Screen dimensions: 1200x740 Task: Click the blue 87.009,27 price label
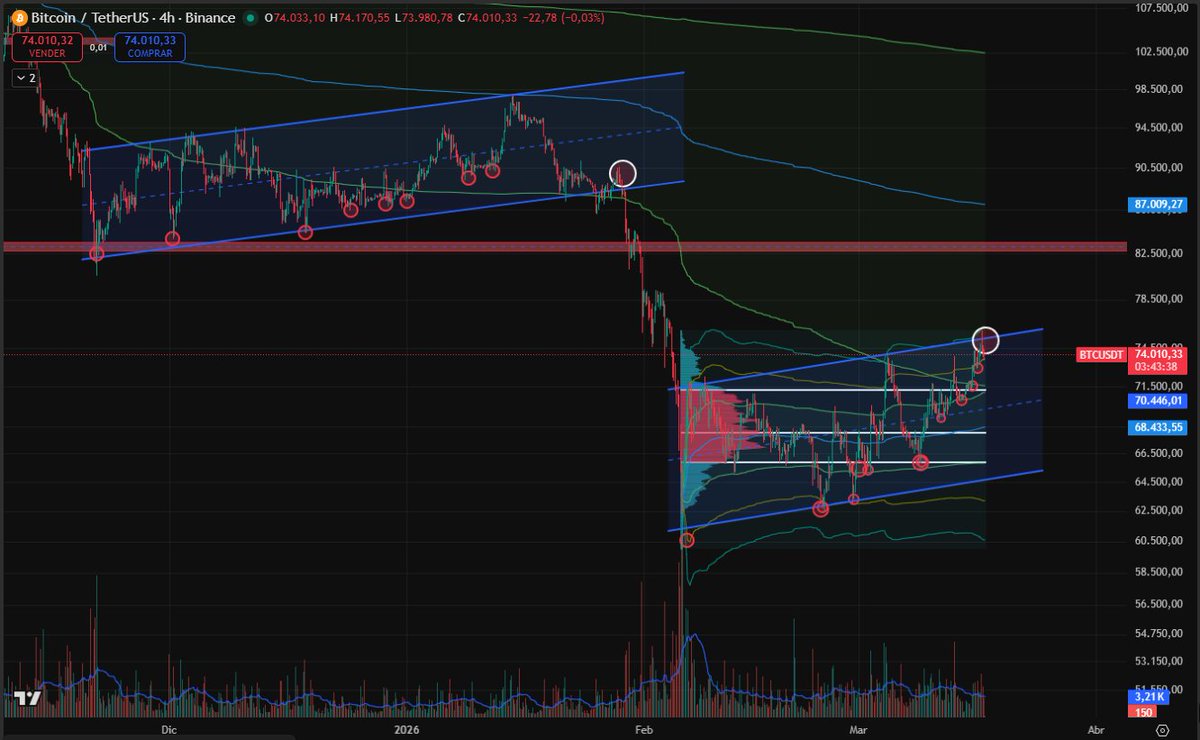coord(1157,204)
